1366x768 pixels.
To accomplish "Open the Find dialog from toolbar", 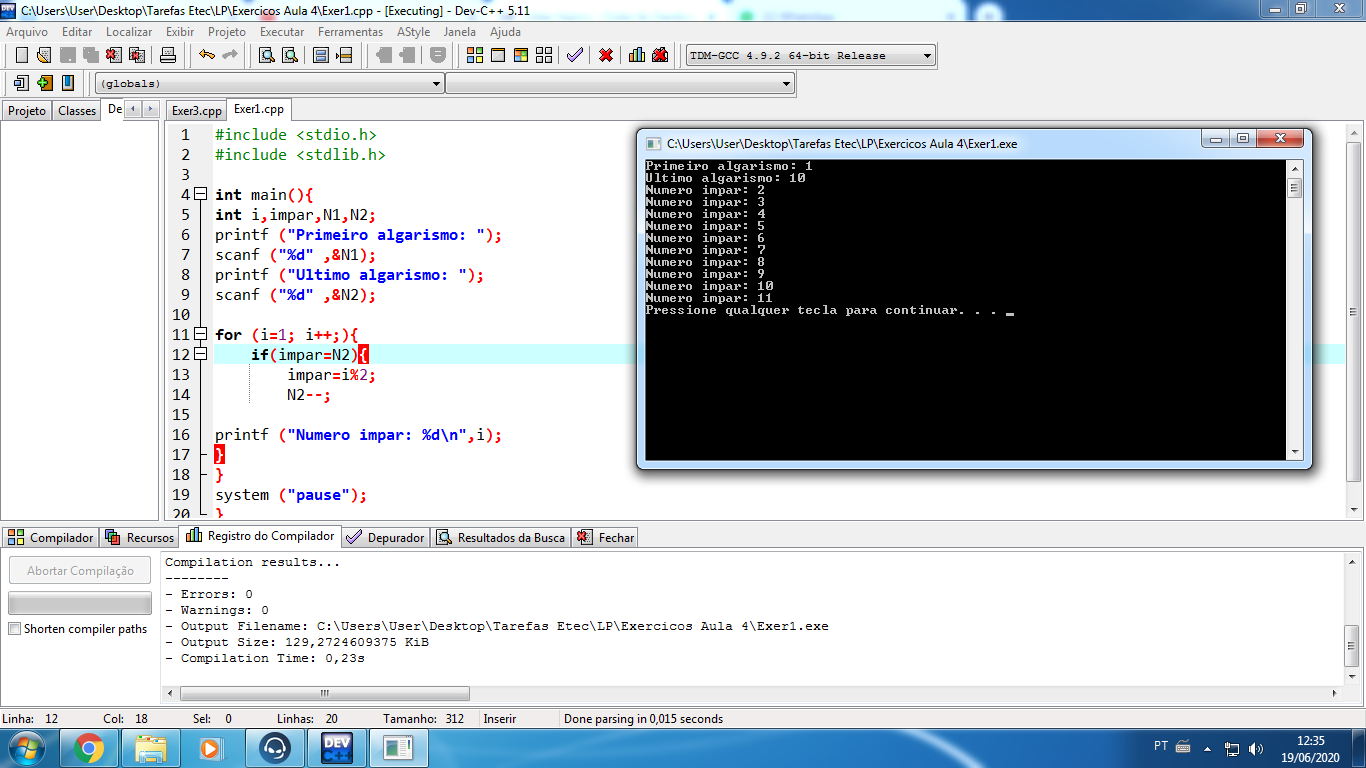I will tap(267, 55).
